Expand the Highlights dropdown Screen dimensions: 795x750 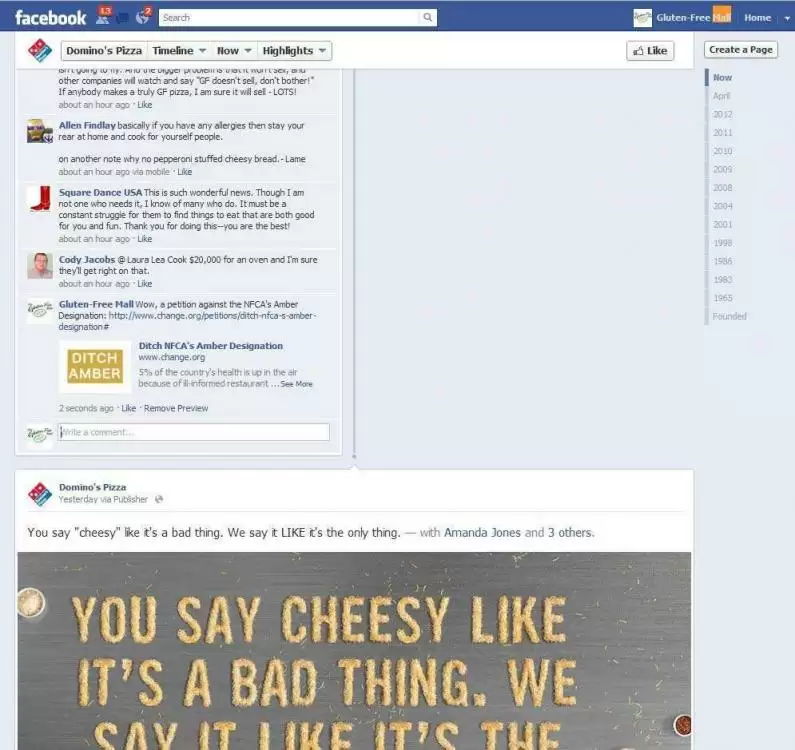pos(294,51)
